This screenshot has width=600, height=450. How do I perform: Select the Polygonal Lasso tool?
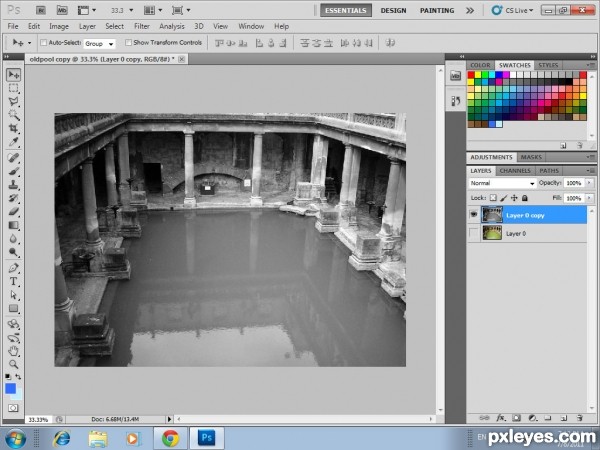(13, 101)
